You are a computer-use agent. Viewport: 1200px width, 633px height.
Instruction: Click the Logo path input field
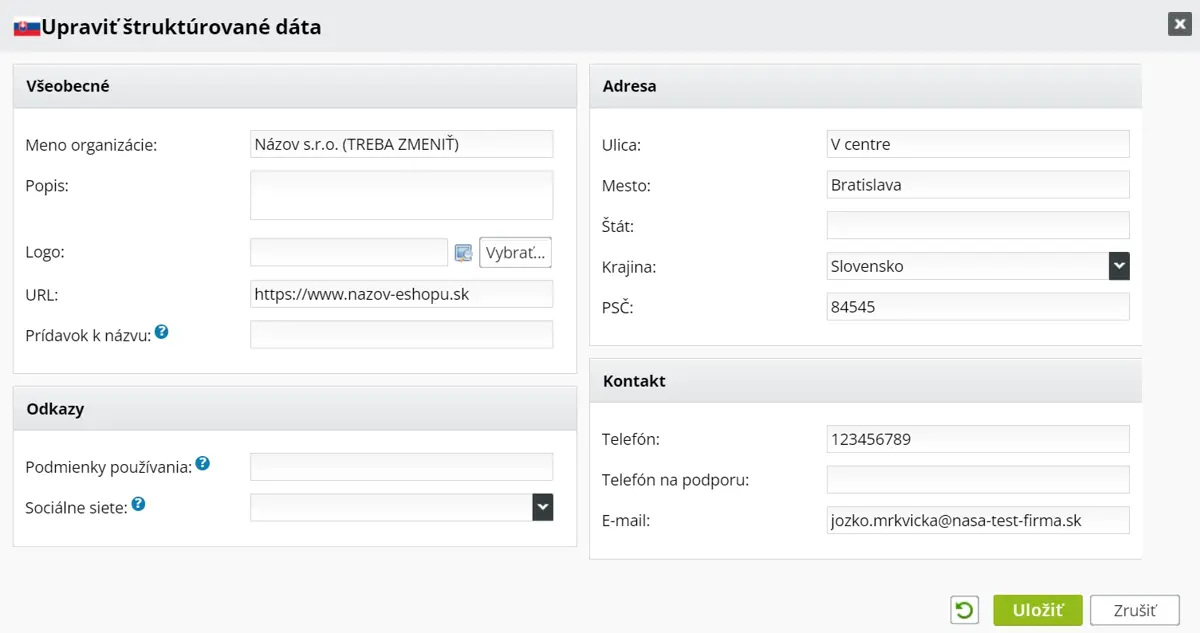349,252
